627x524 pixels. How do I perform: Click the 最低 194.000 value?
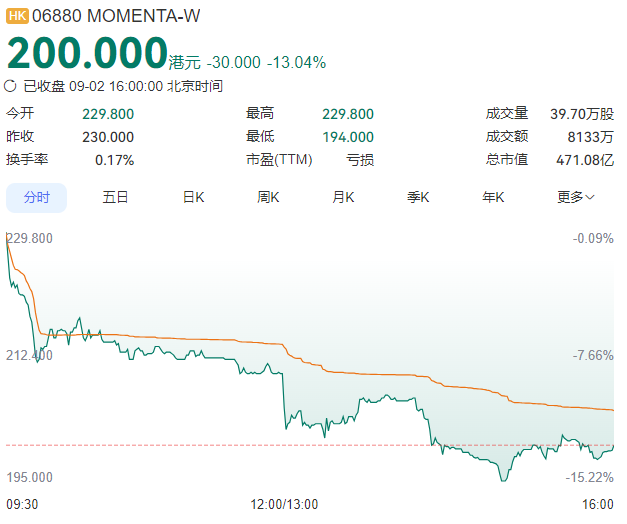[348, 137]
